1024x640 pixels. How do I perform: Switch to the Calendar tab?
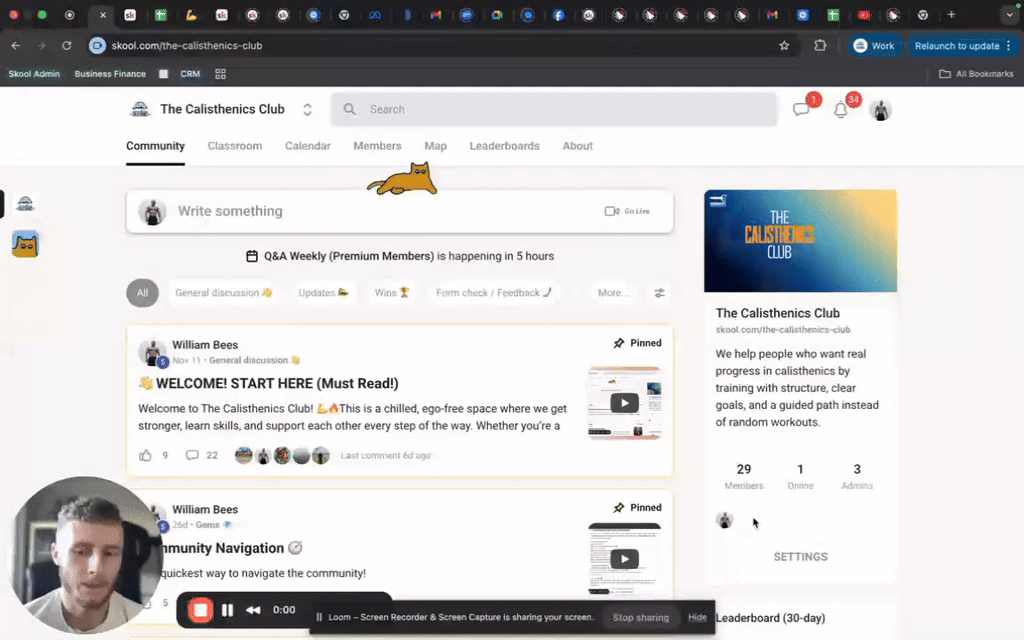point(308,146)
